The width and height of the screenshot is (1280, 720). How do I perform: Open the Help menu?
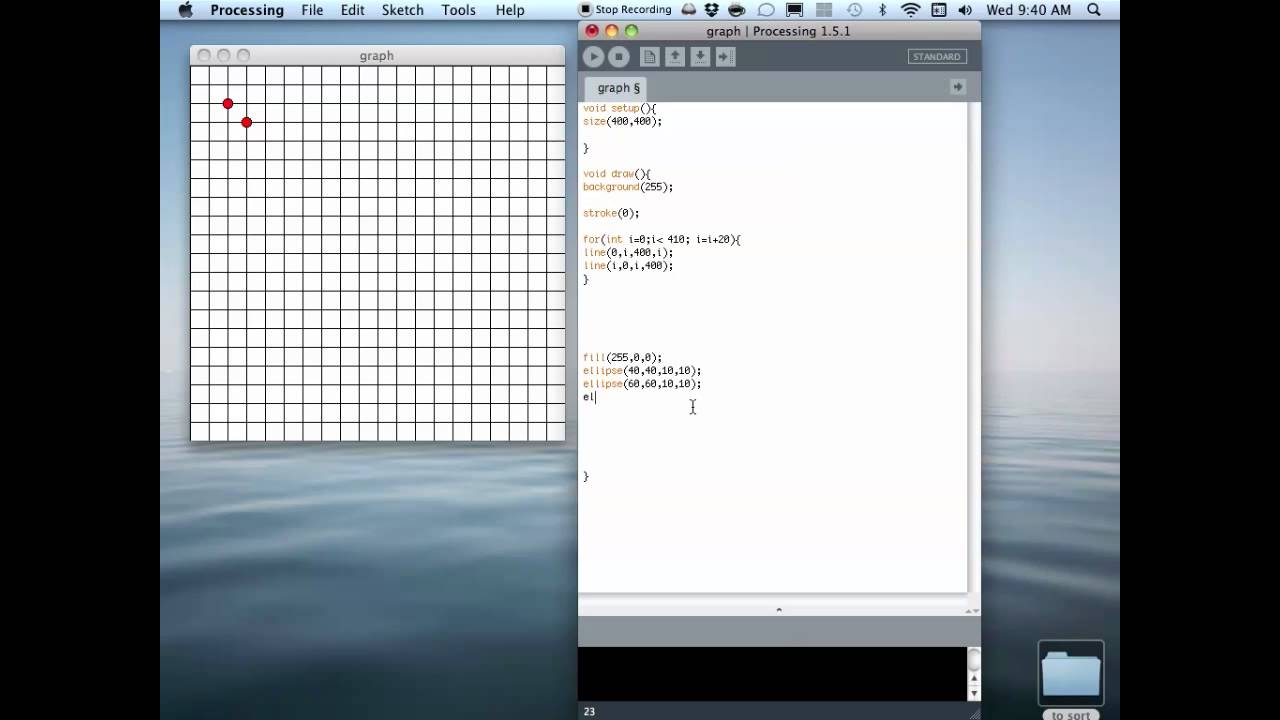tap(510, 10)
